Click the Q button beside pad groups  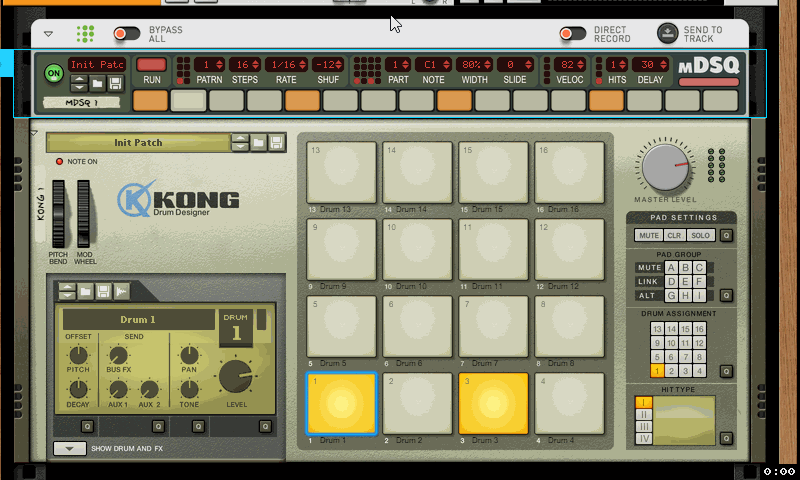(727, 295)
